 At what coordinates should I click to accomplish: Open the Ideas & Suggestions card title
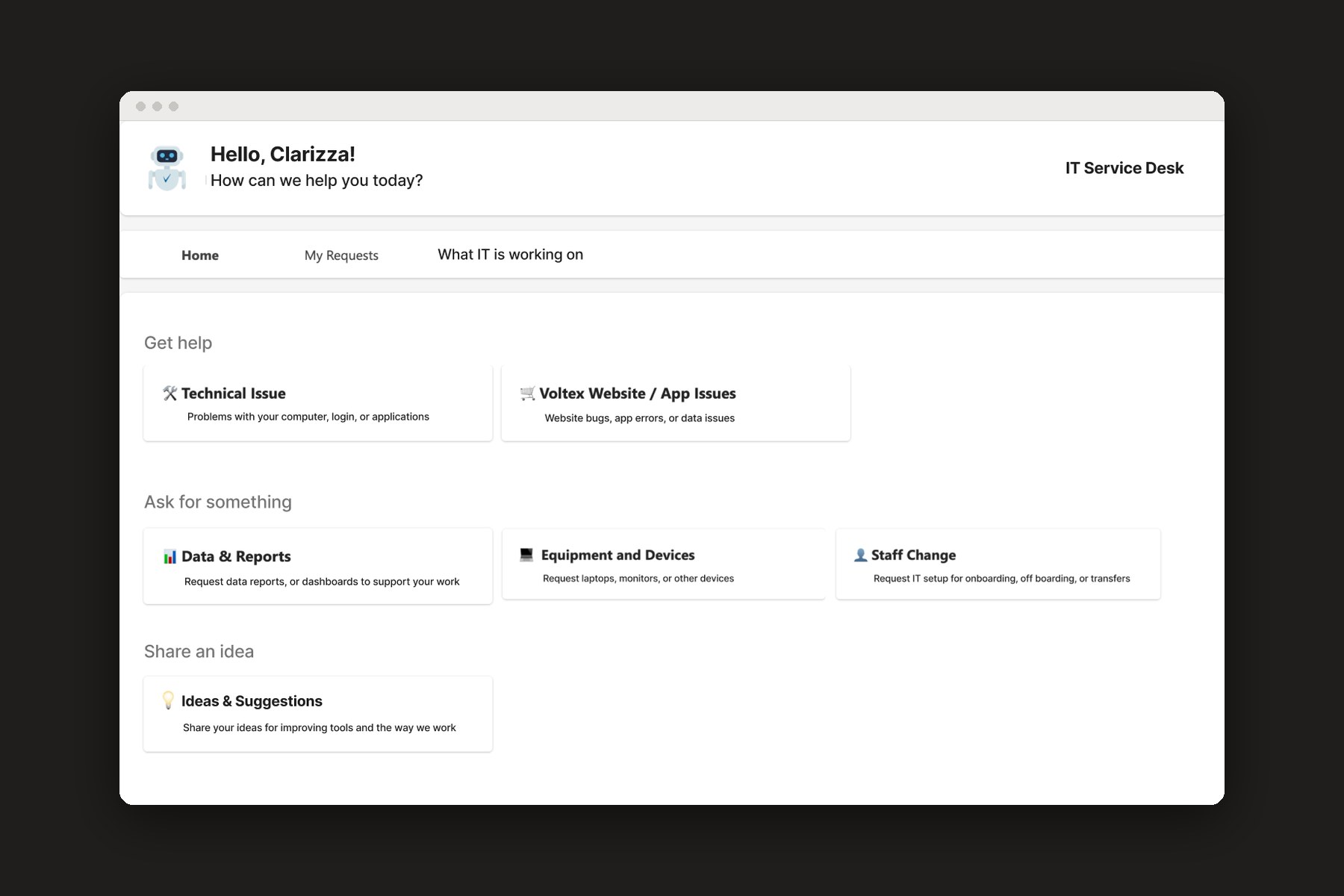pyautogui.click(x=252, y=701)
